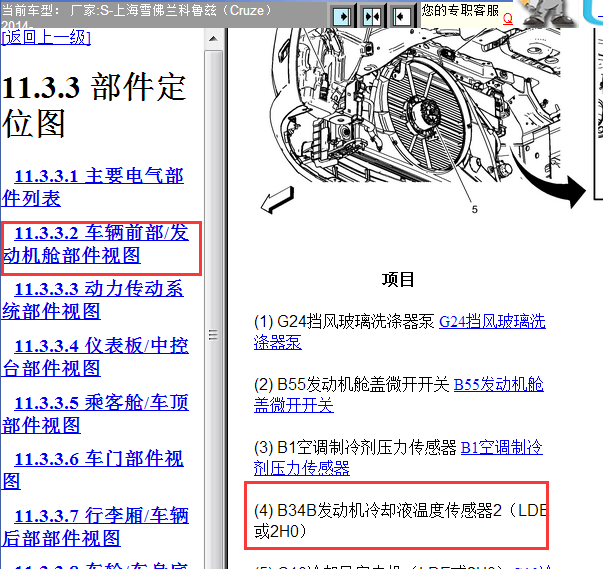The image size is (603, 569).
Task: Open the customer service Q link
Action: click(x=508, y=18)
